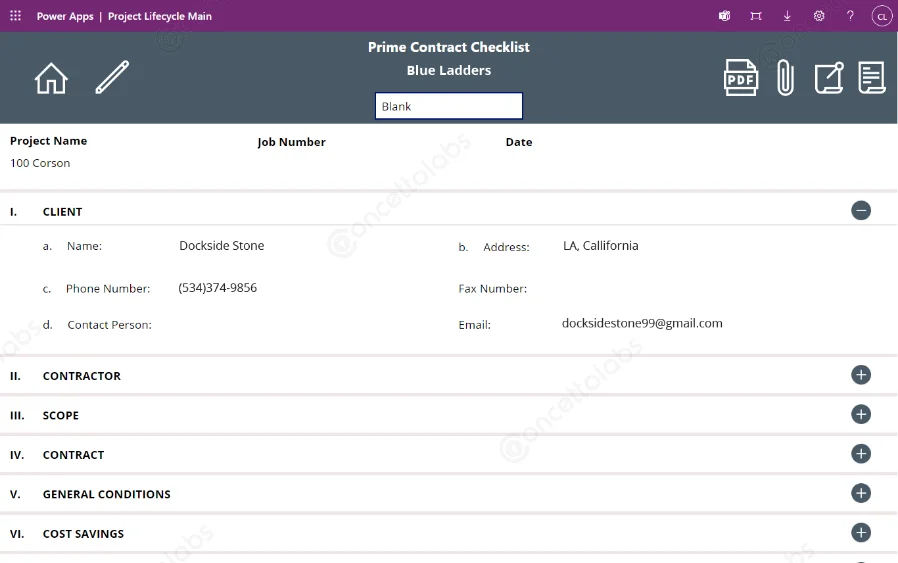
Task: Open the Power Apps app launcher
Action: (x=15, y=16)
